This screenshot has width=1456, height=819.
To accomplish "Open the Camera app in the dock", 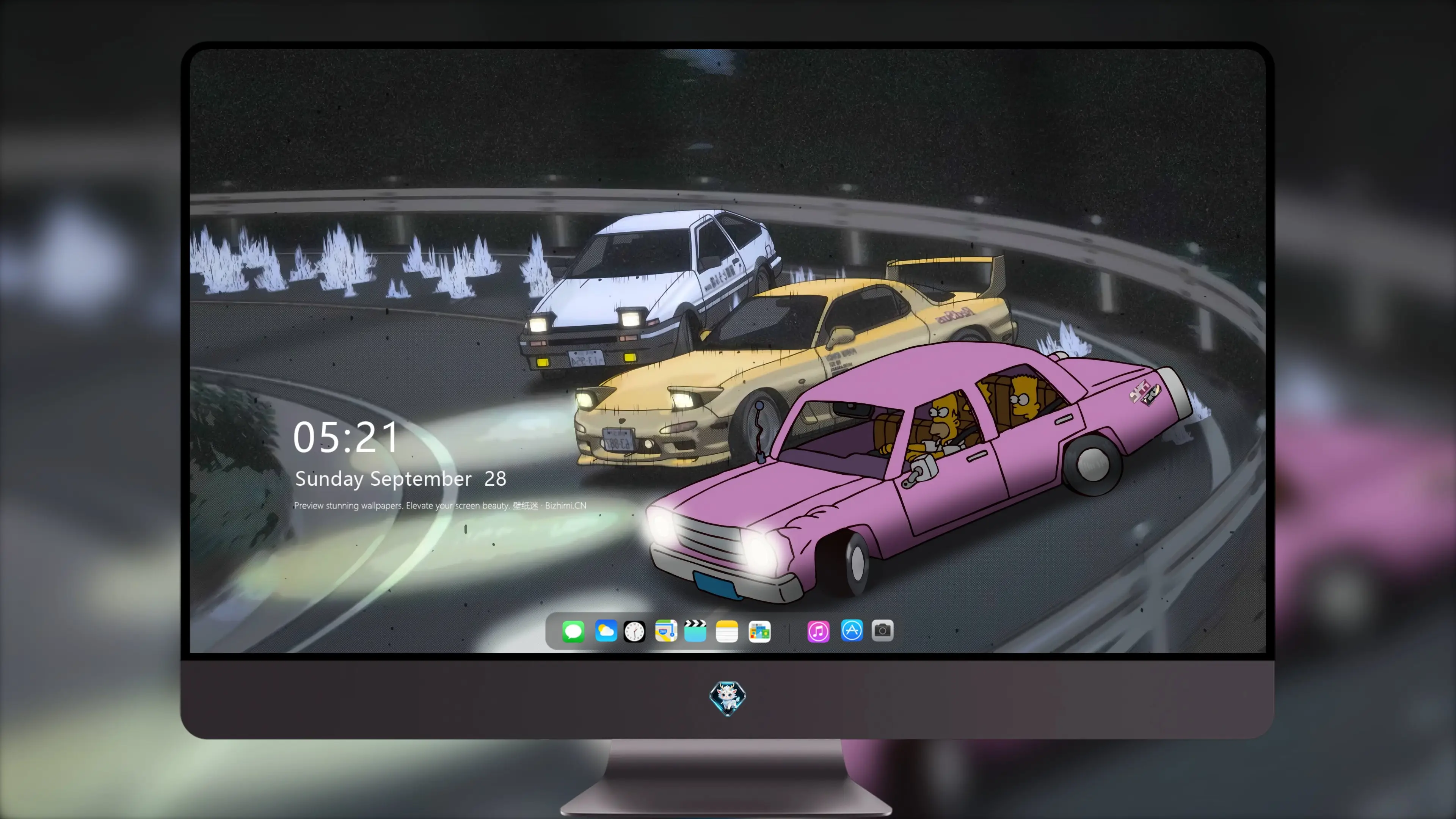I will pos(882,631).
